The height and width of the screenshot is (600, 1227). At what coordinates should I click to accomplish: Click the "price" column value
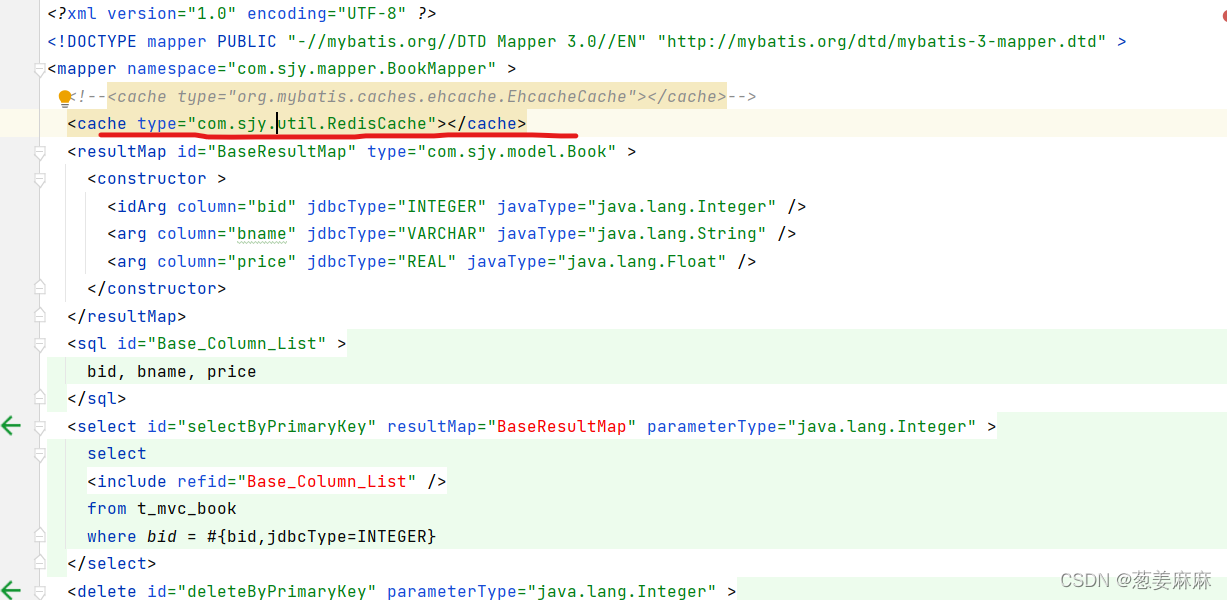point(262,262)
